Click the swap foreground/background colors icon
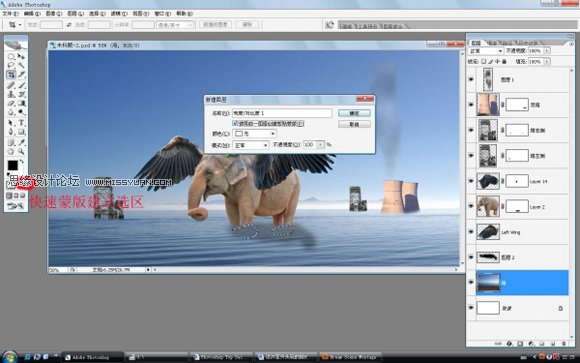The width and height of the screenshot is (580, 363). pyautogui.click(x=21, y=161)
